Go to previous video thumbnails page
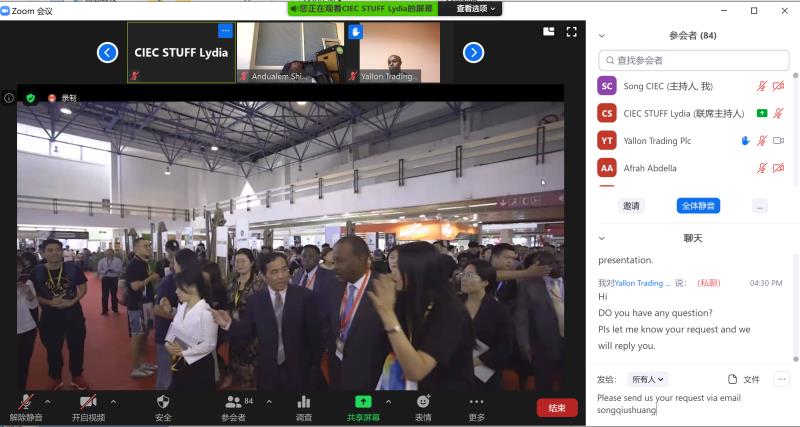800x427 pixels. point(108,53)
